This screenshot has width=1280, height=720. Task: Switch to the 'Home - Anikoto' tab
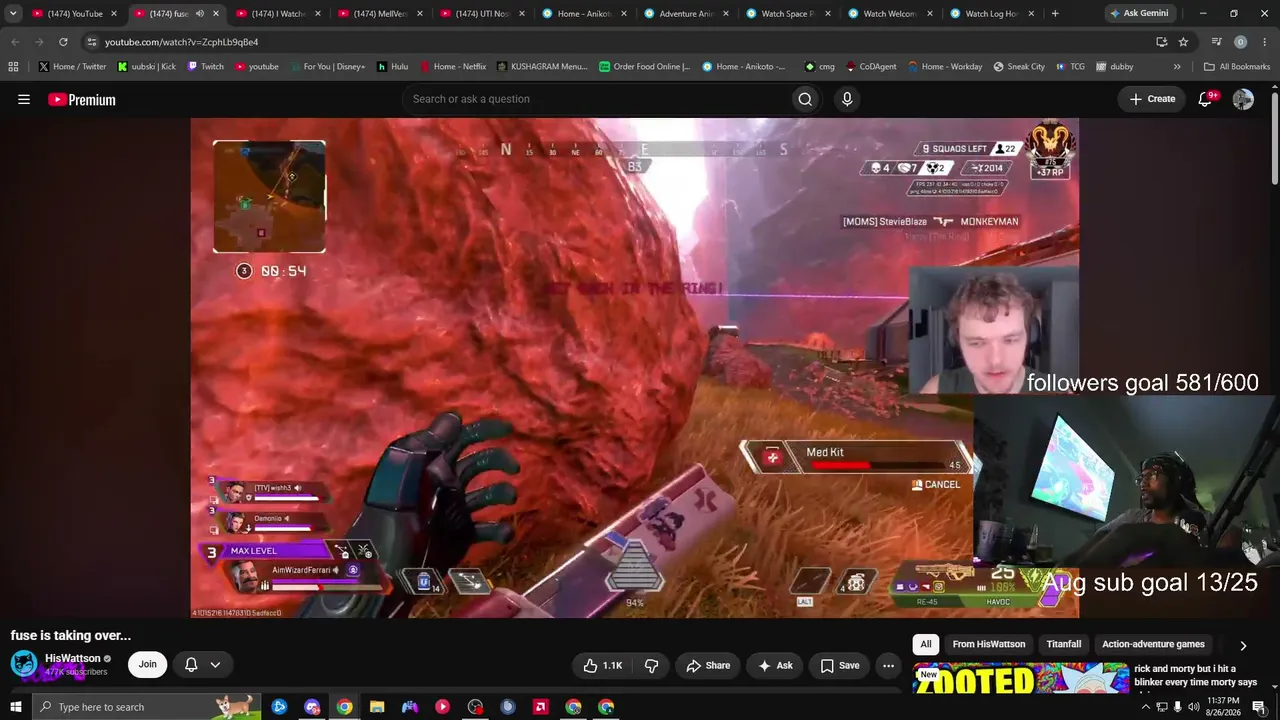pyautogui.click(x=585, y=14)
